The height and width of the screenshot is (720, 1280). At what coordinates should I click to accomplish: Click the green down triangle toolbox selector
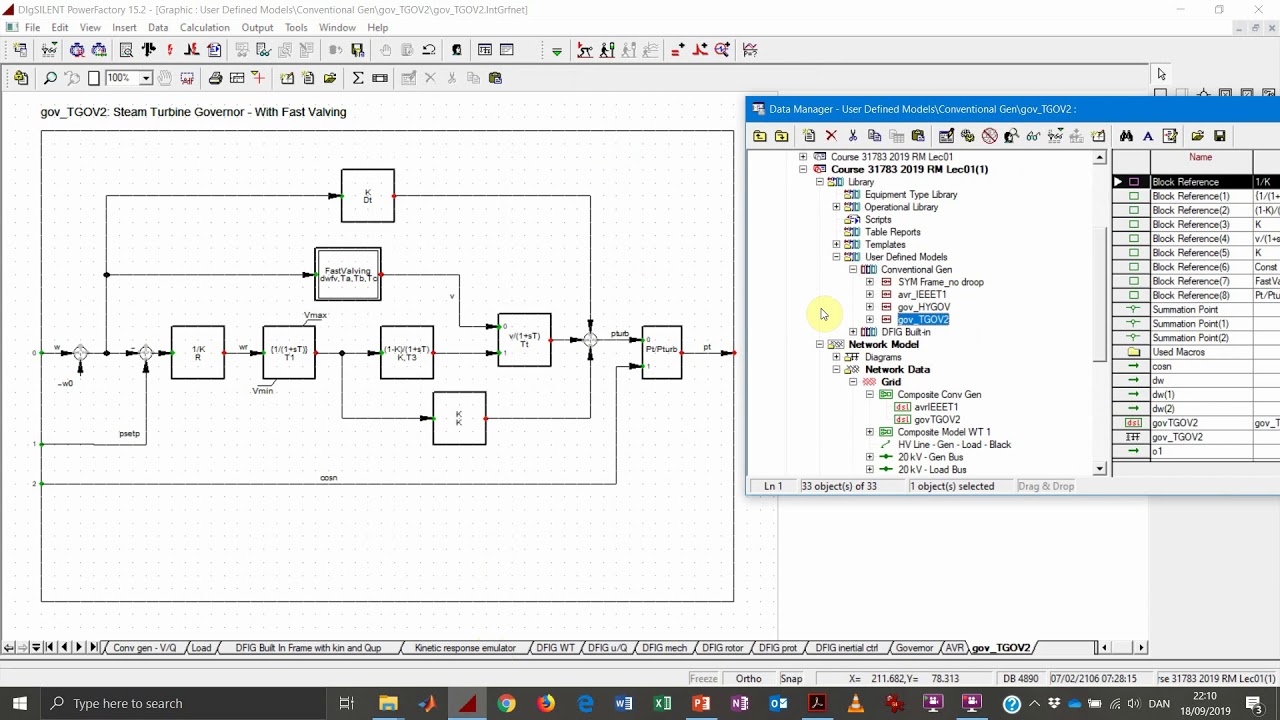(557, 51)
